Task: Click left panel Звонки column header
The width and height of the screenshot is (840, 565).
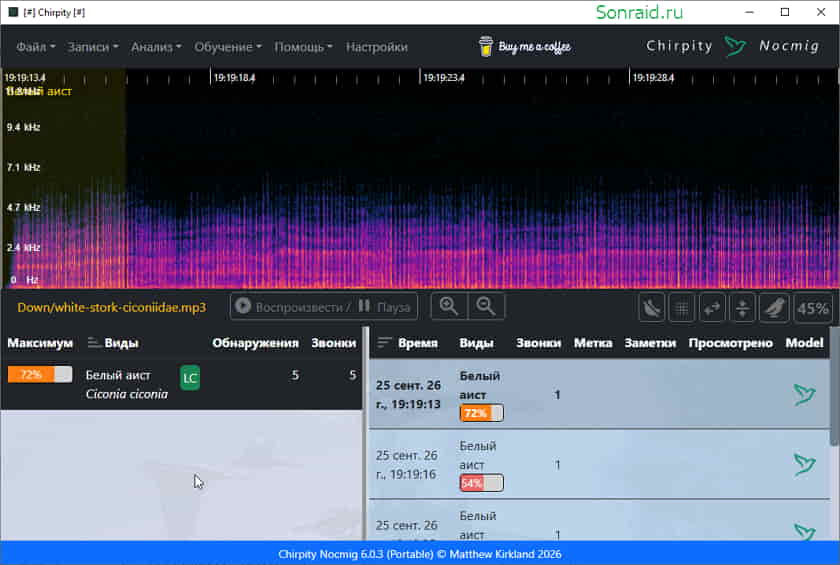Action: tap(334, 343)
